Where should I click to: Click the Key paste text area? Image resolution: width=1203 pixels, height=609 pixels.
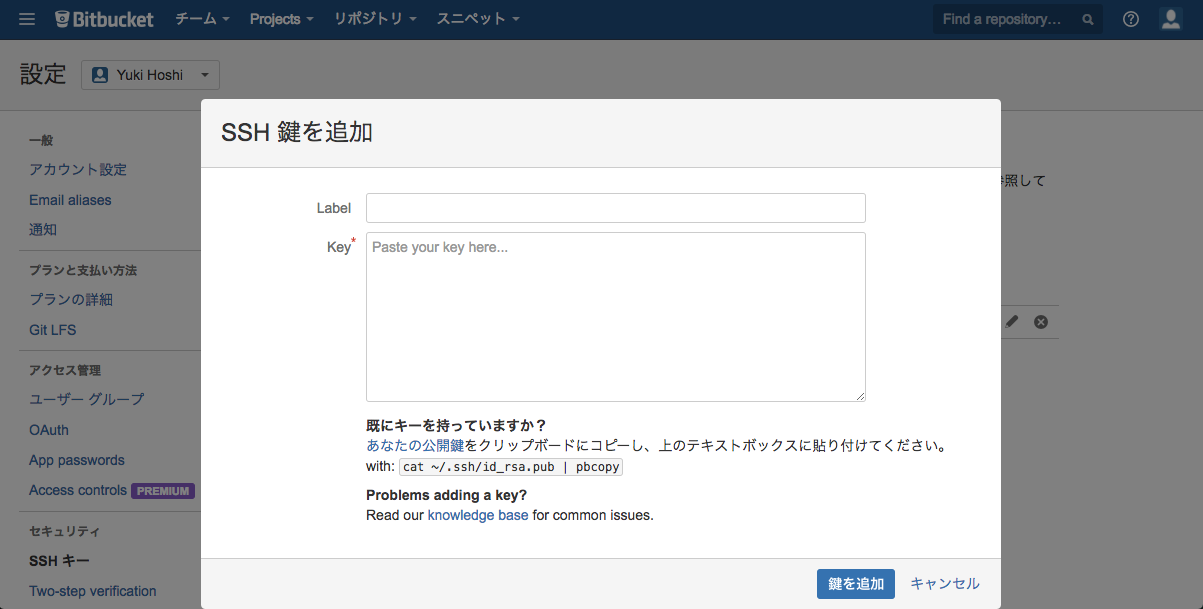(615, 317)
